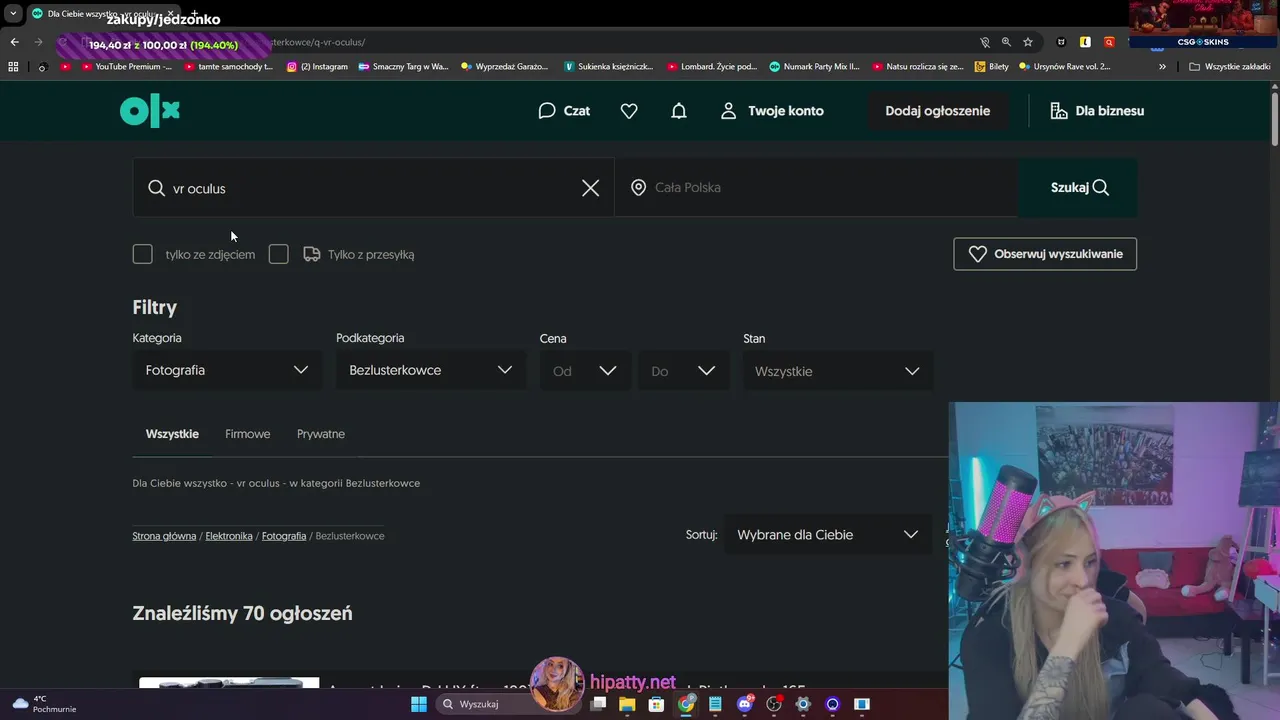Open Strona główna breadcrumb link
The height and width of the screenshot is (720, 1280).
pyautogui.click(x=164, y=536)
